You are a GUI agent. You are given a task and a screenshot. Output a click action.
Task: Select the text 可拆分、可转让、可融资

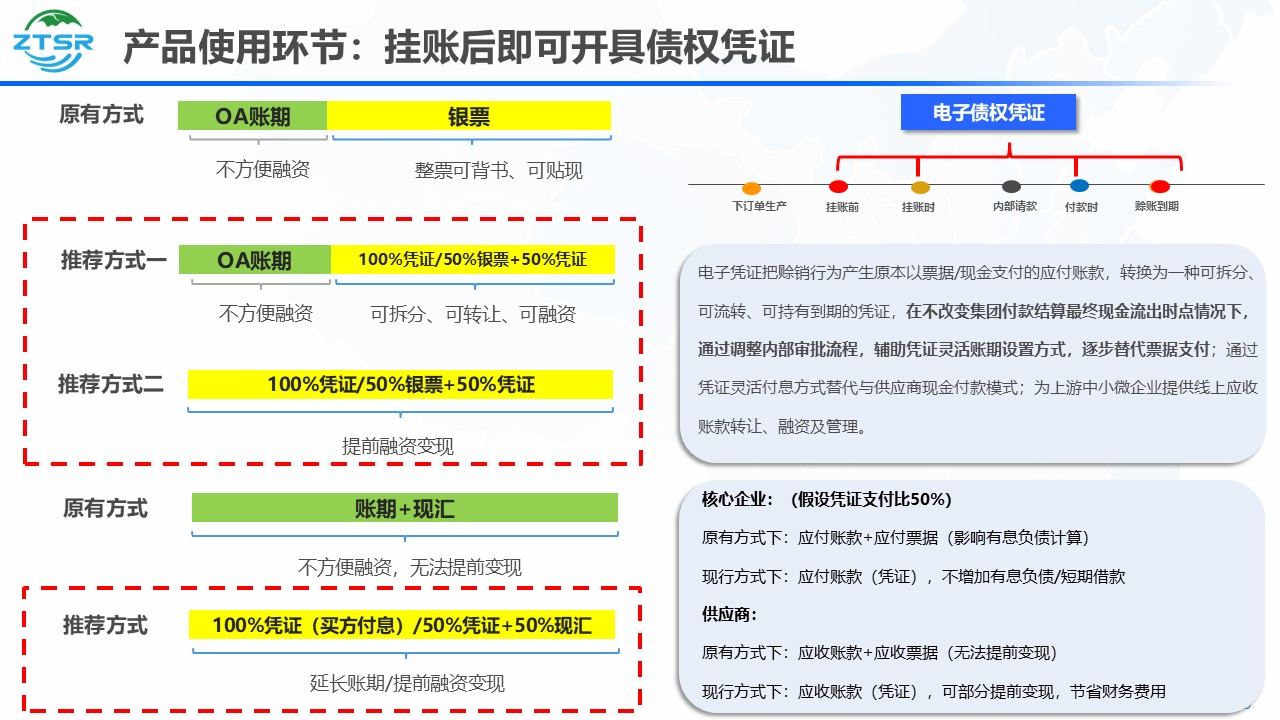(472, 314)
